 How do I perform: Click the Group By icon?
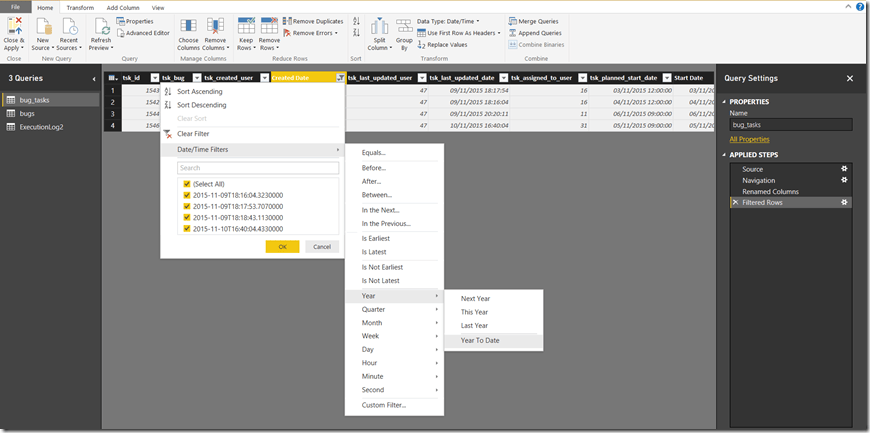pos(403,27)
